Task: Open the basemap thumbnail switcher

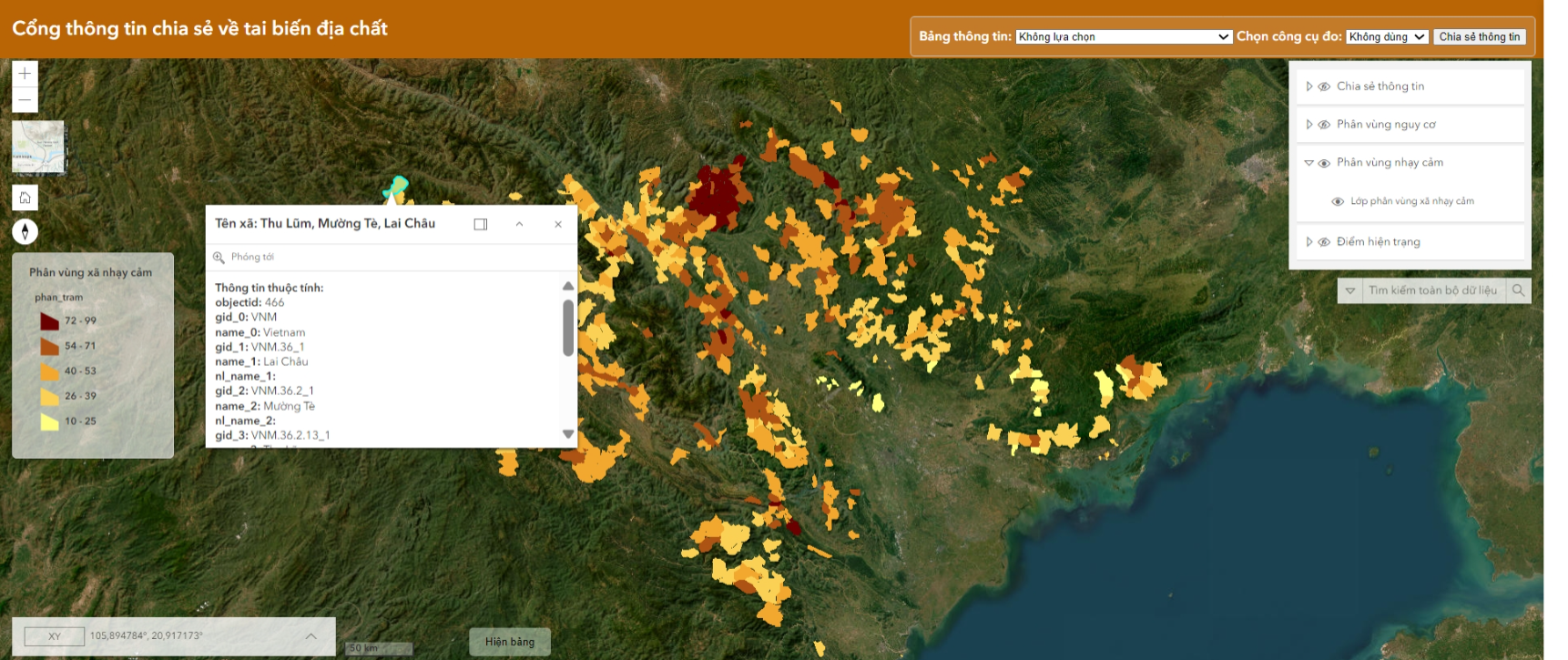Action: (x=38, y=147)
